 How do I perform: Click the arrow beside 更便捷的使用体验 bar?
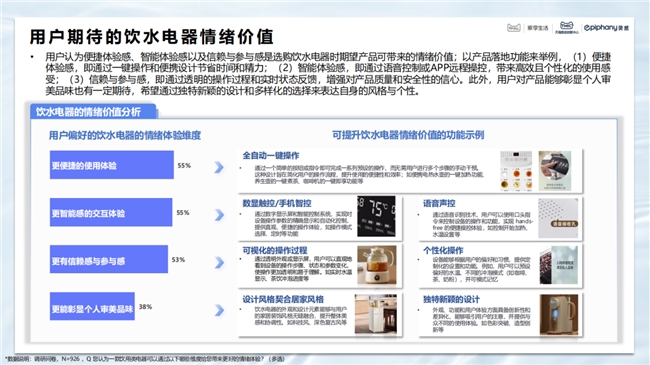pos(219,167)
